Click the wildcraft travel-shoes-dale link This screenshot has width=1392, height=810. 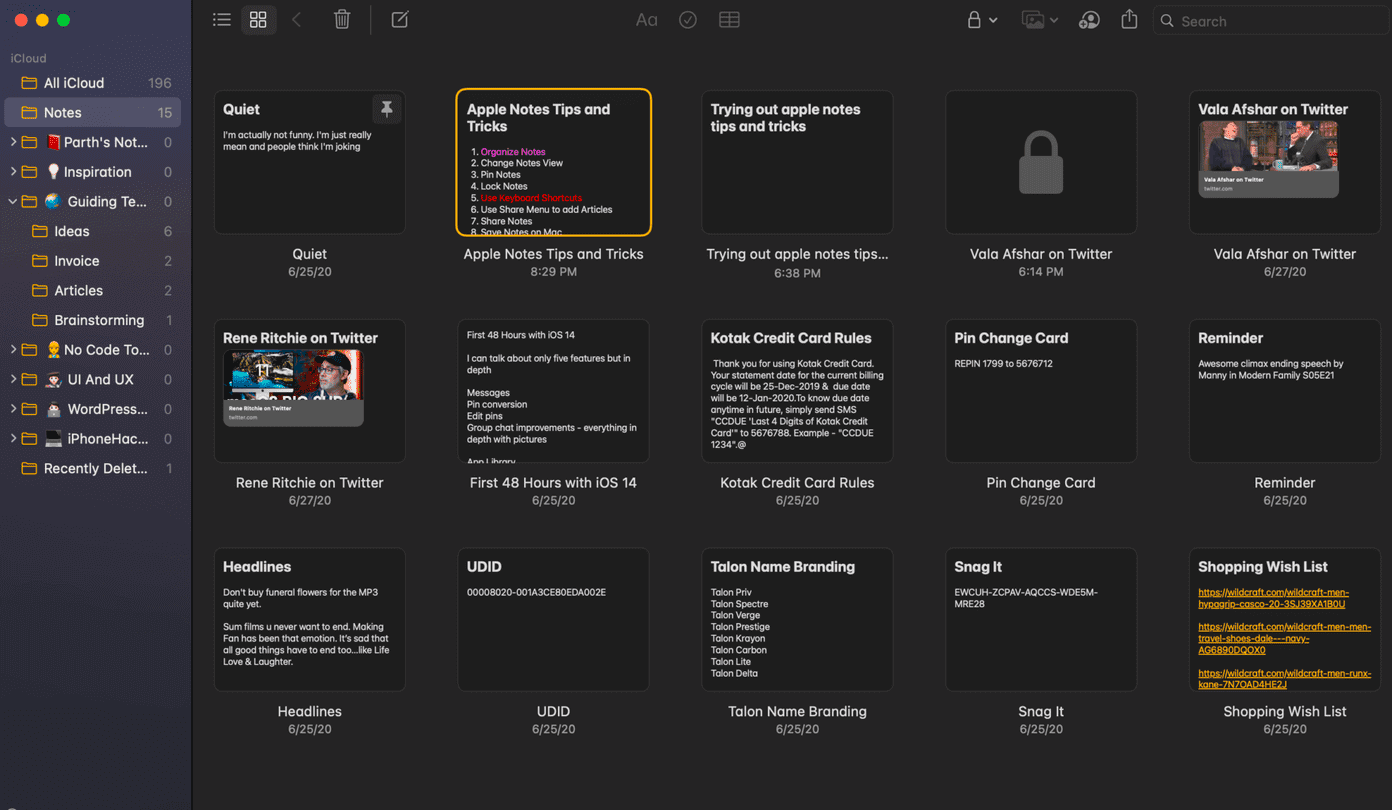click(1284, 638)
